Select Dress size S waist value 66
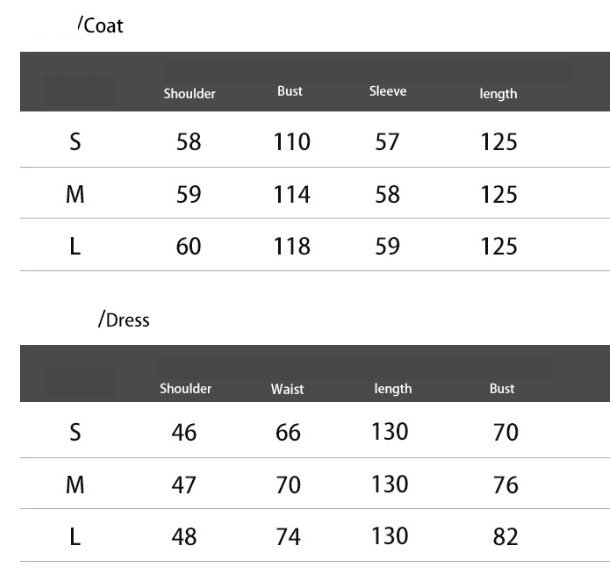The height and width of the screenshot is (573, 610). [288, 433]
